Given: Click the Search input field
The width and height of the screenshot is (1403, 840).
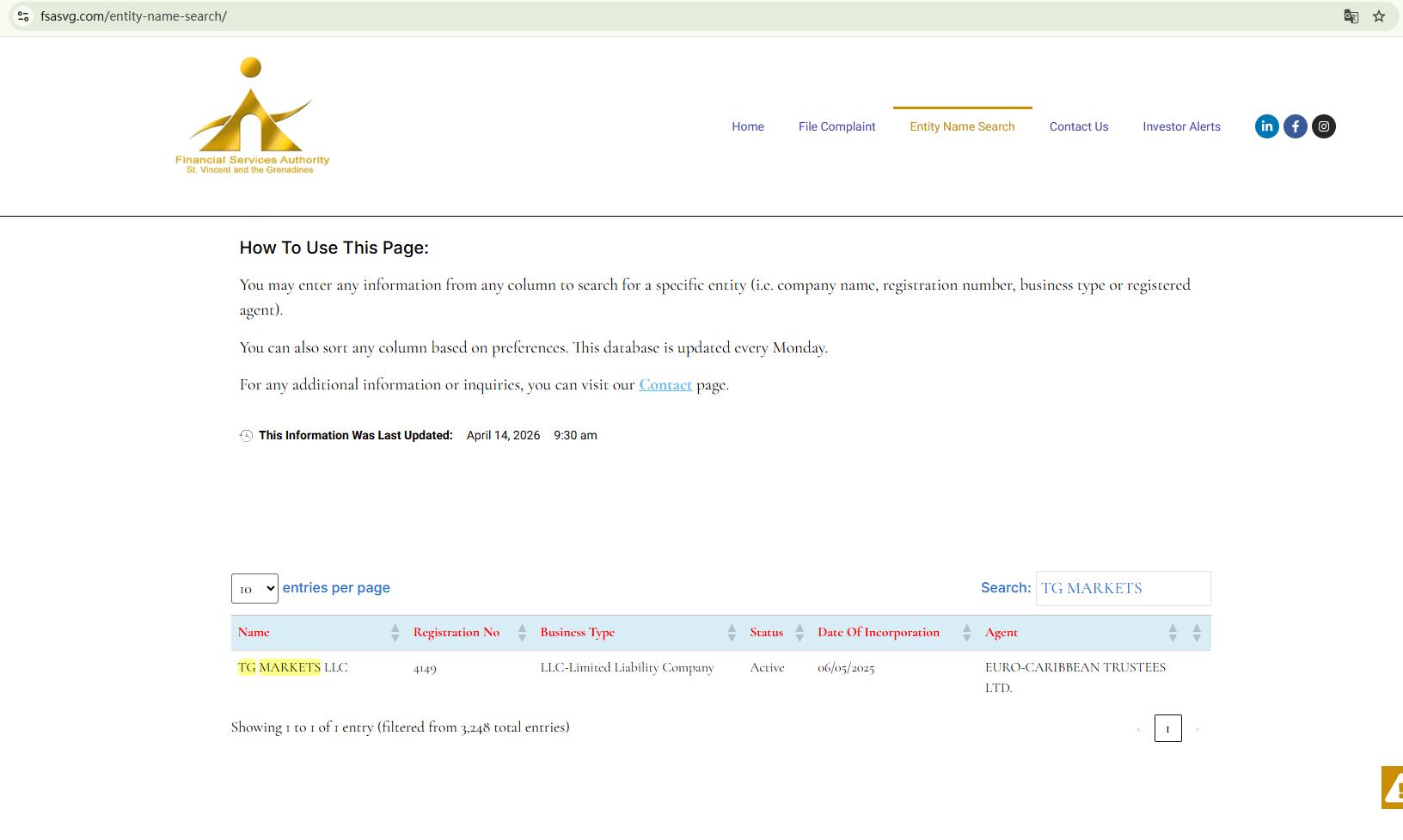Looking at the screenshot, I should coord(1122,588).
